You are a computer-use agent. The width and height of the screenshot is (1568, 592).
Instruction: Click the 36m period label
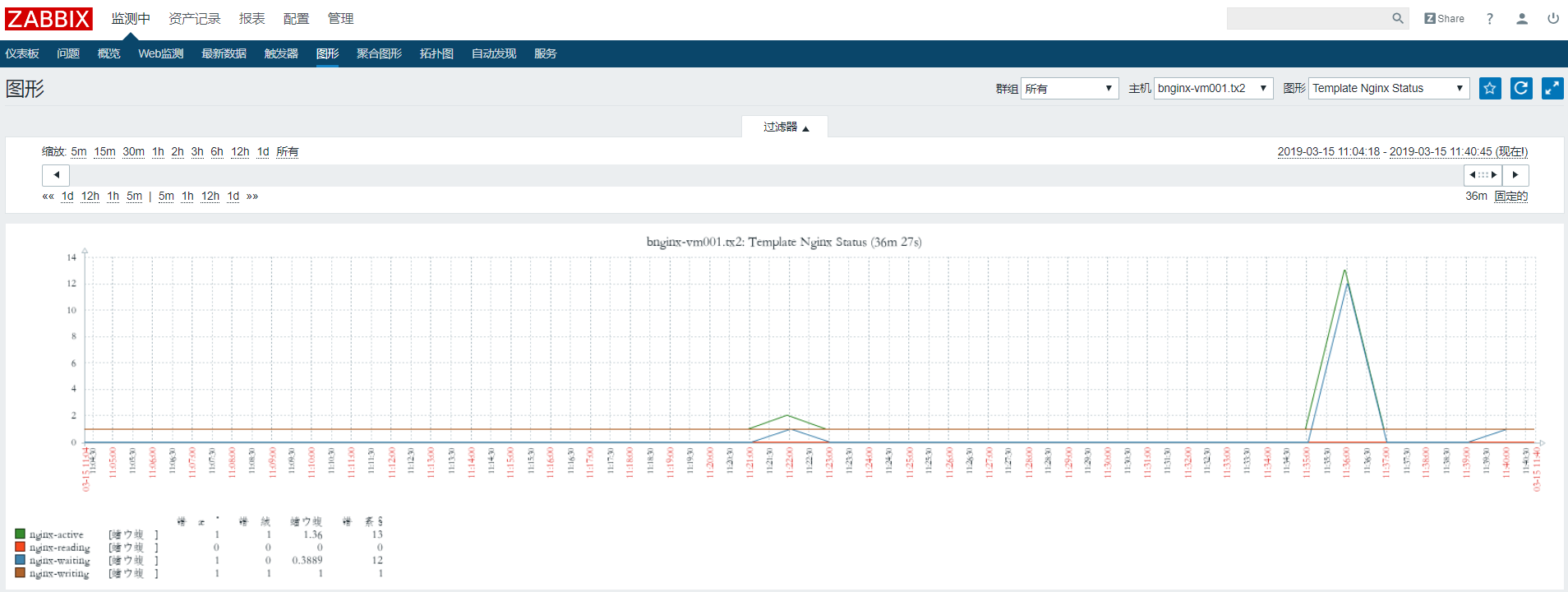click(1476, 196)
